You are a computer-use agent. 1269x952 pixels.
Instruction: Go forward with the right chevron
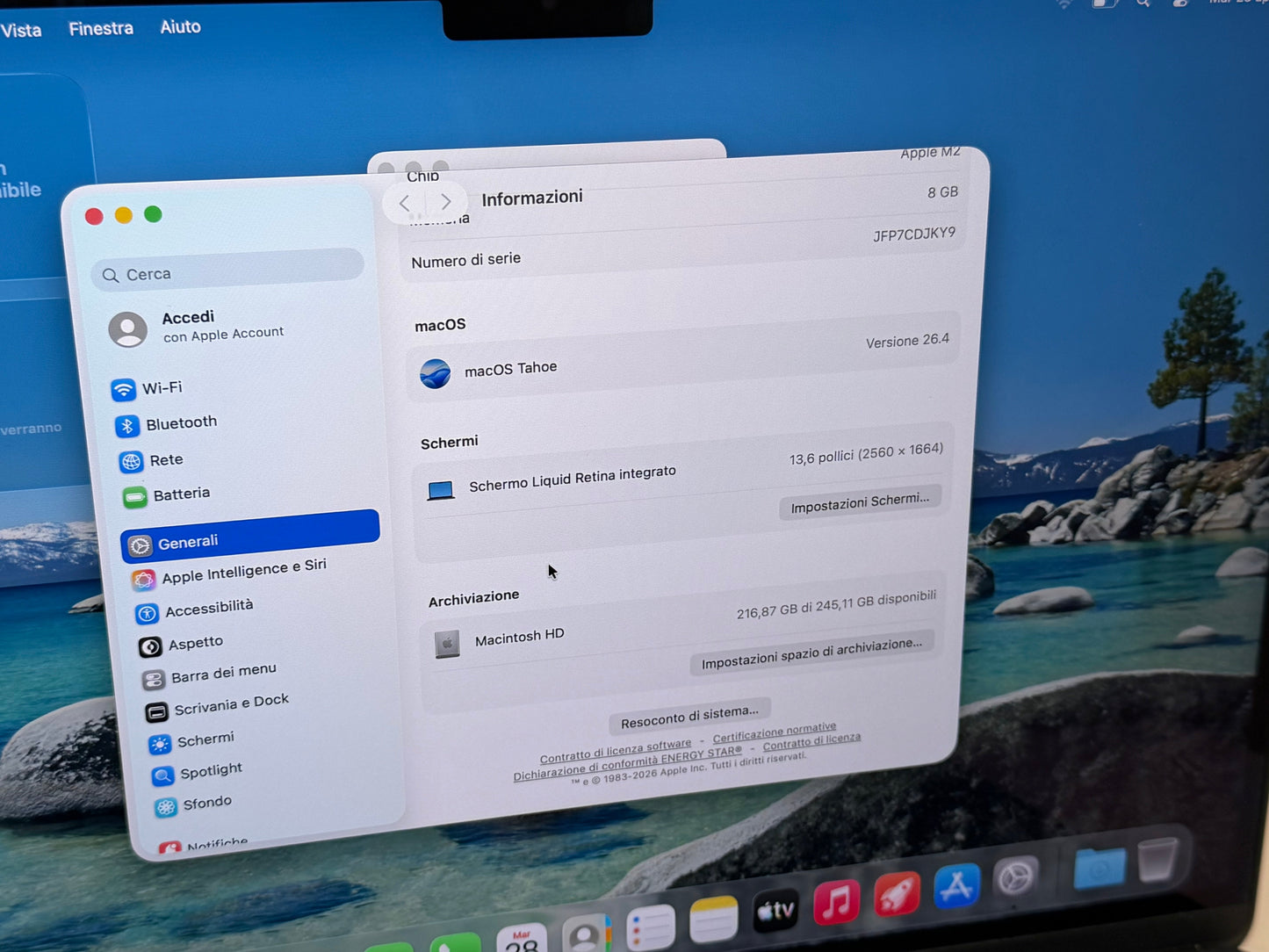tap(446, 201)
